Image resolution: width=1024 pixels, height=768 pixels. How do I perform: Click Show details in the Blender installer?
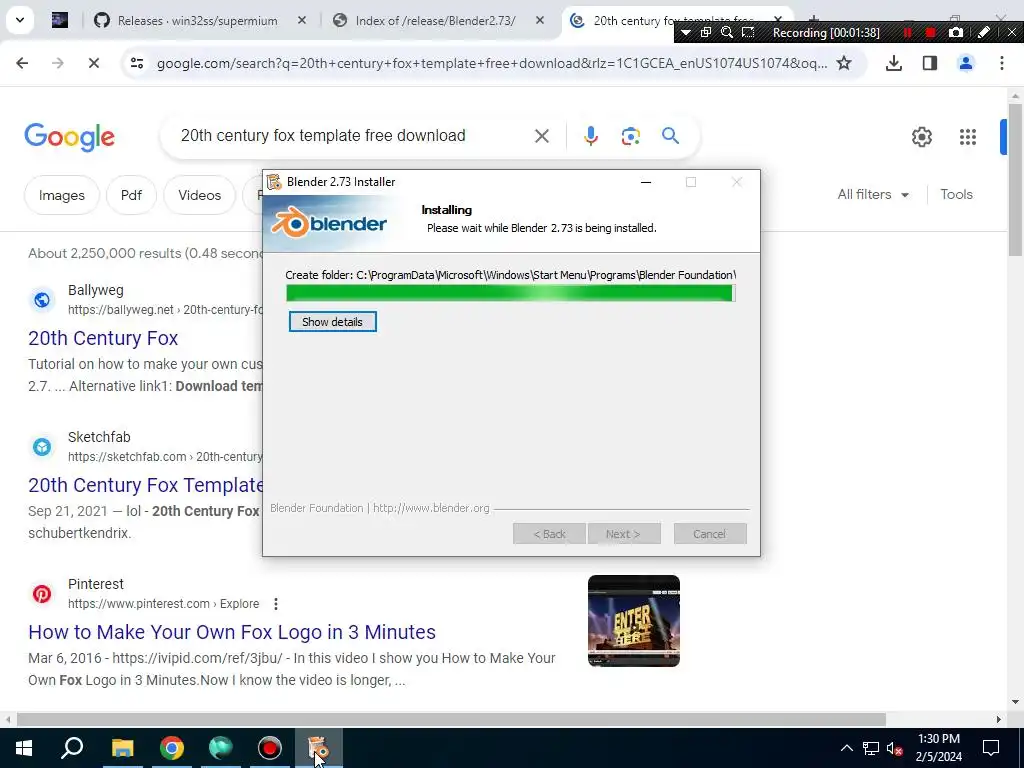tap(332, 322)
